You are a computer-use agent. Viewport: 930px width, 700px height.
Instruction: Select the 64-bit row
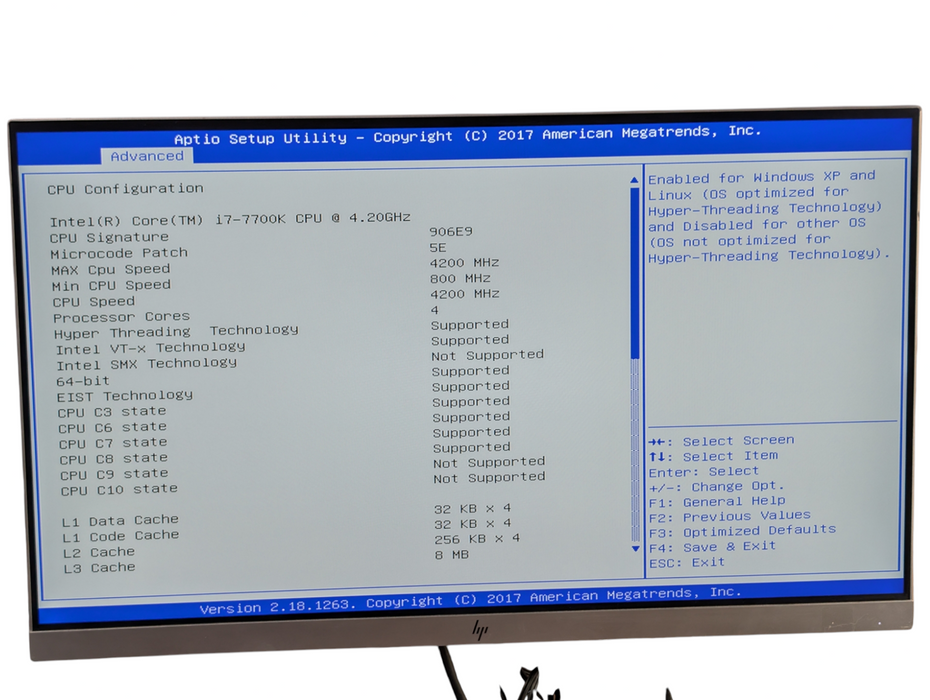(282, 376)
